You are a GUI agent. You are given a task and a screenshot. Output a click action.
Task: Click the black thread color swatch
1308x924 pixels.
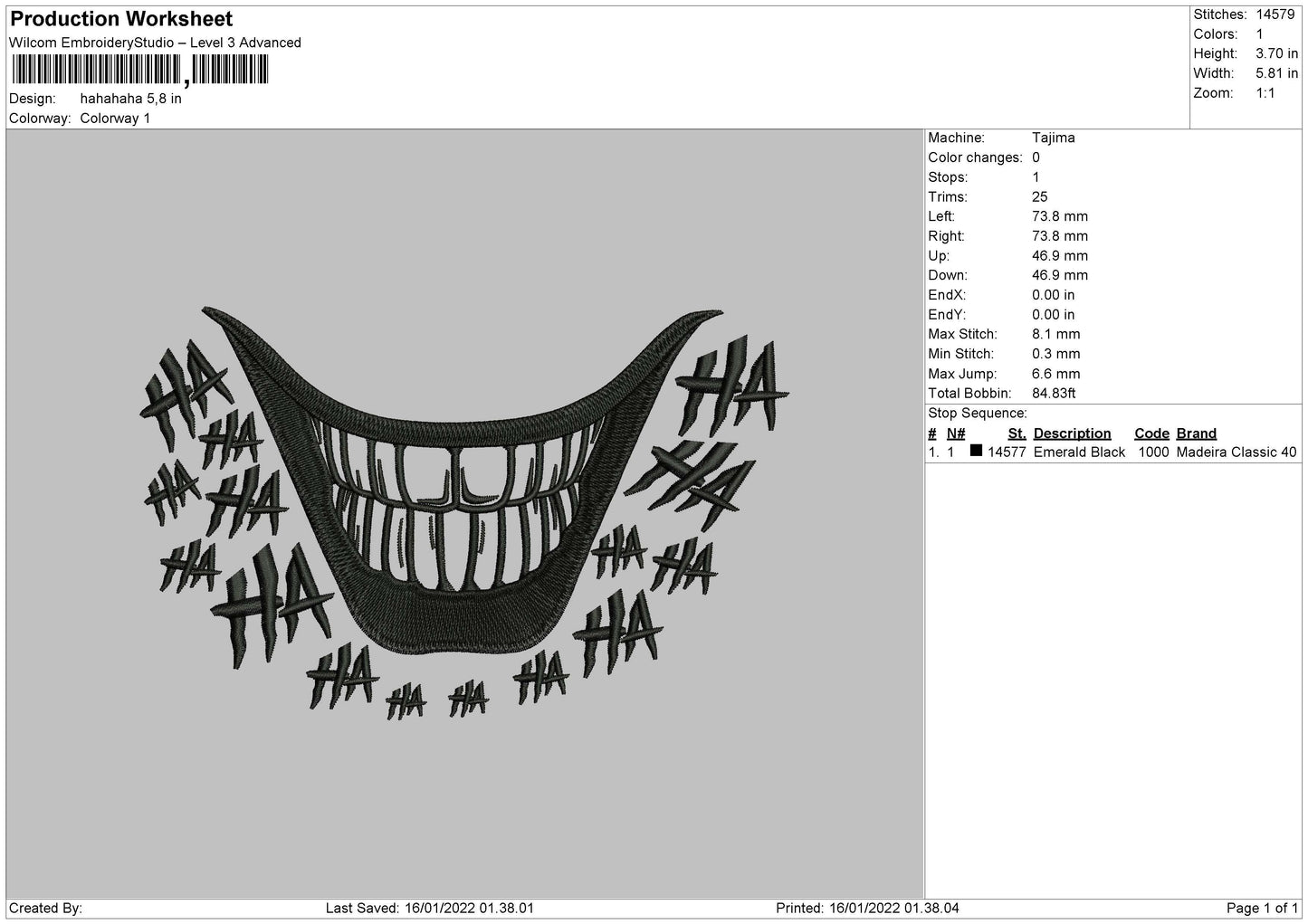pos(976,451)
